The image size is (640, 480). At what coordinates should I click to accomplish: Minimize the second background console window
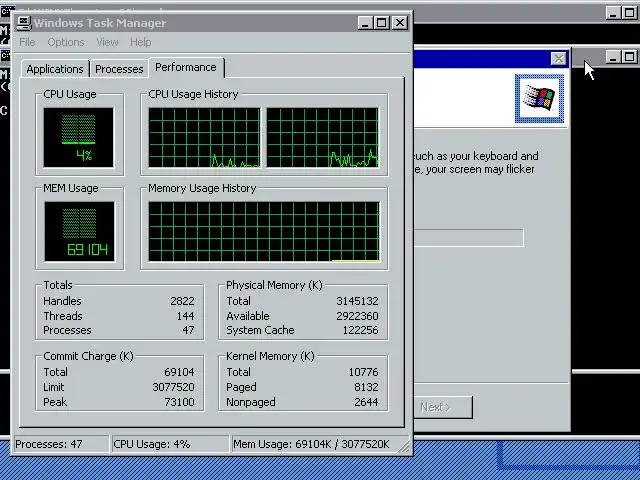click(x=613, y=57)
